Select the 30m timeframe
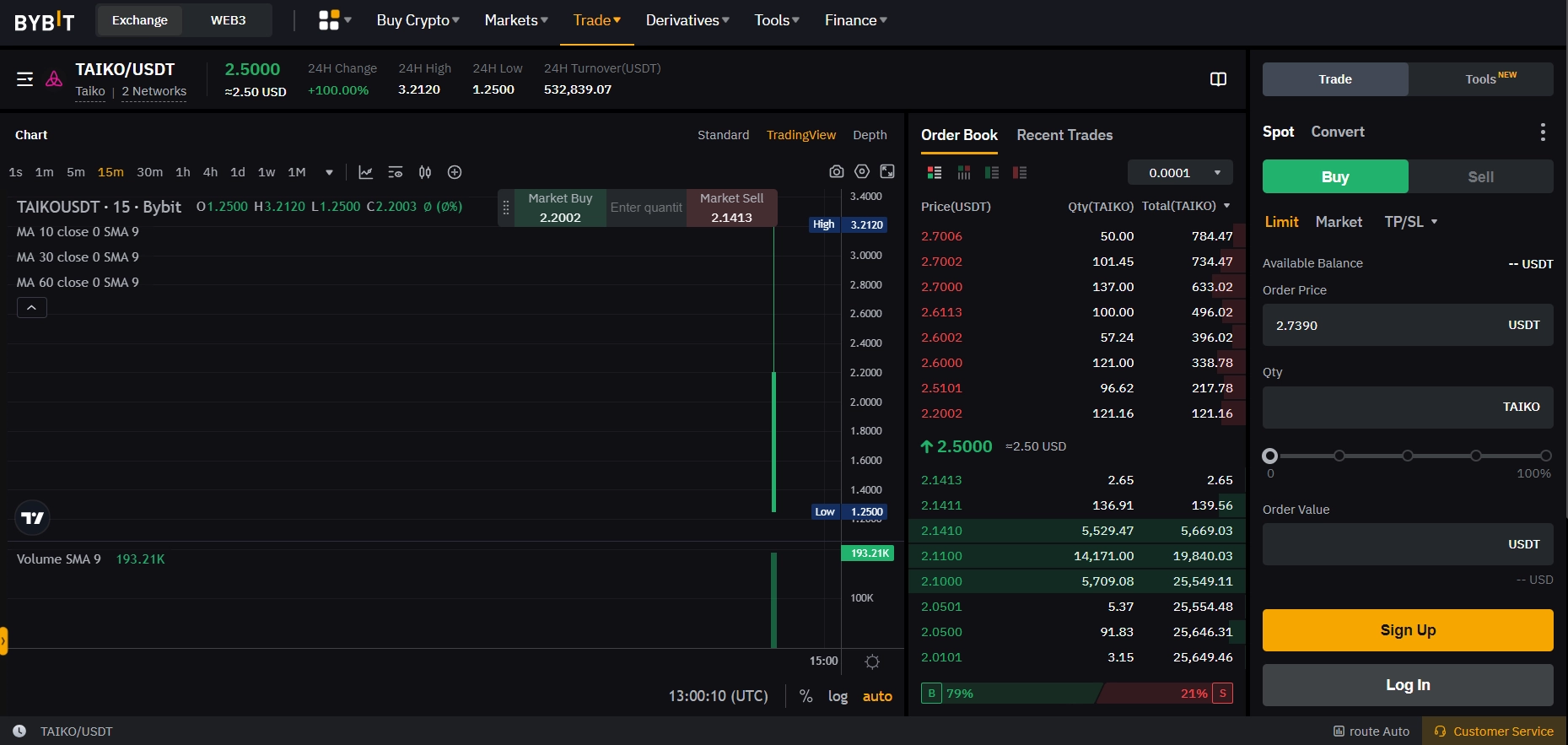 tap(149, 172)
